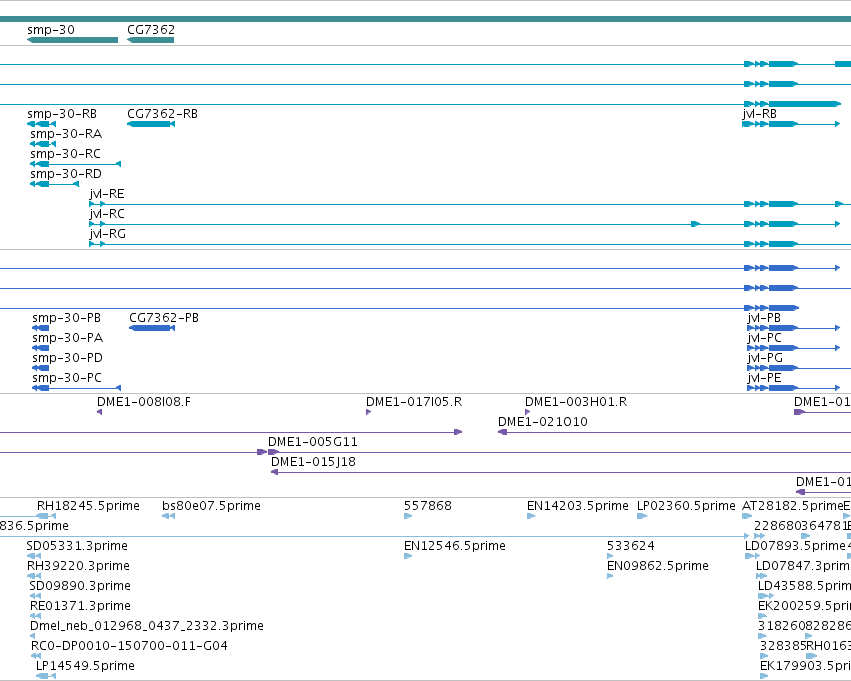Click the AT28182.5prime EST
Image resolution: width=851 pixels, height=681 pixels.
tap(747, 516)
